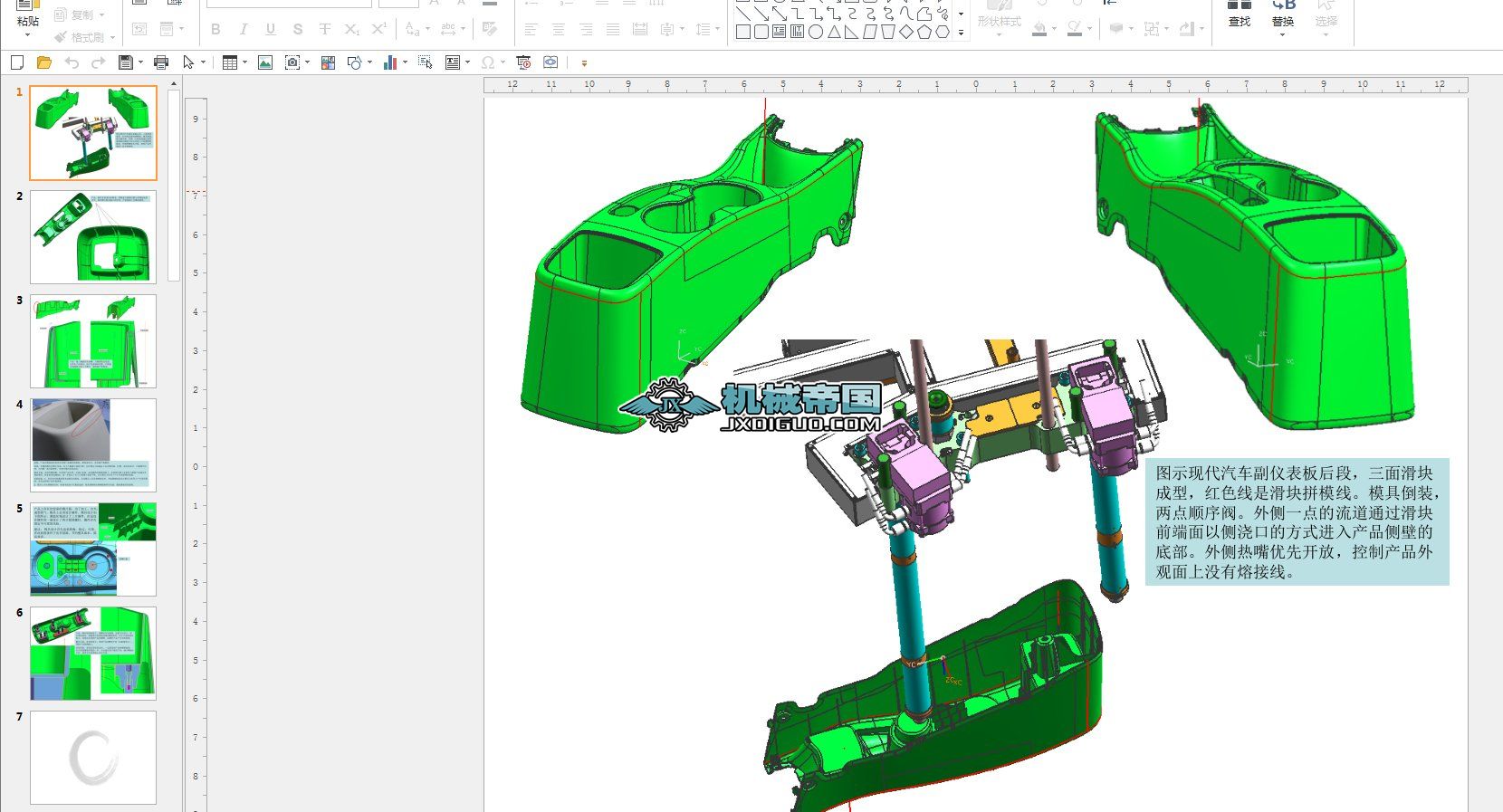
Task: Save the presentation with floppy disk icon
Action: point(126,62)
